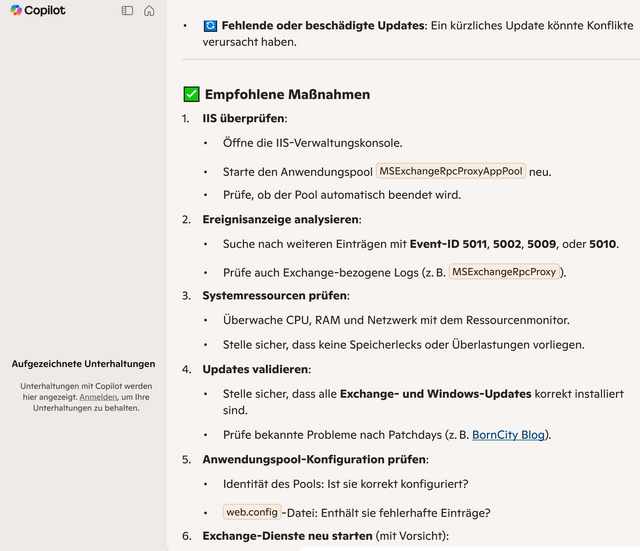Viewport: 640px width, 551px height.
Task: Click the Aufgezeichnete Unterhaltungen sidebar heading
Action: (x=83, y=364)
